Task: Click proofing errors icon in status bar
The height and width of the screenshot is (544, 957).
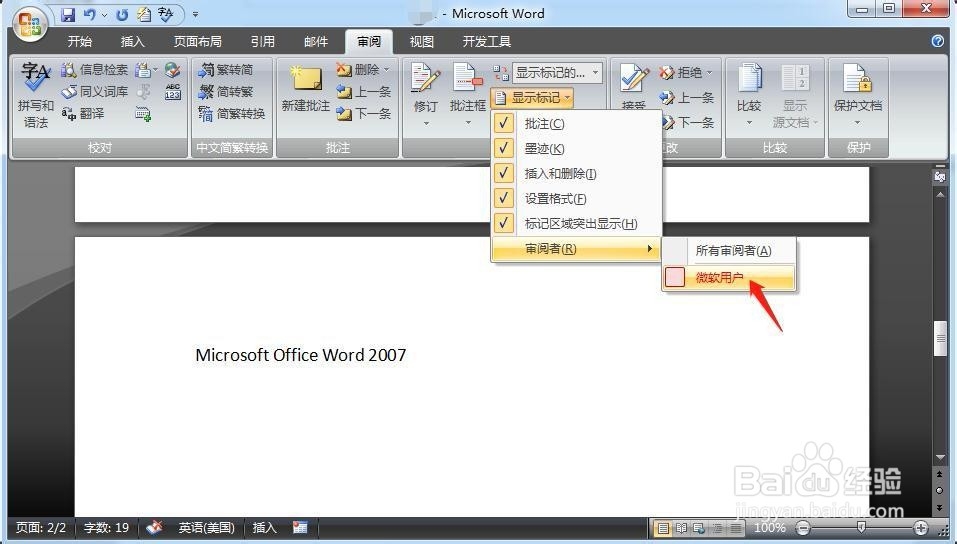Action: point(154,528)
